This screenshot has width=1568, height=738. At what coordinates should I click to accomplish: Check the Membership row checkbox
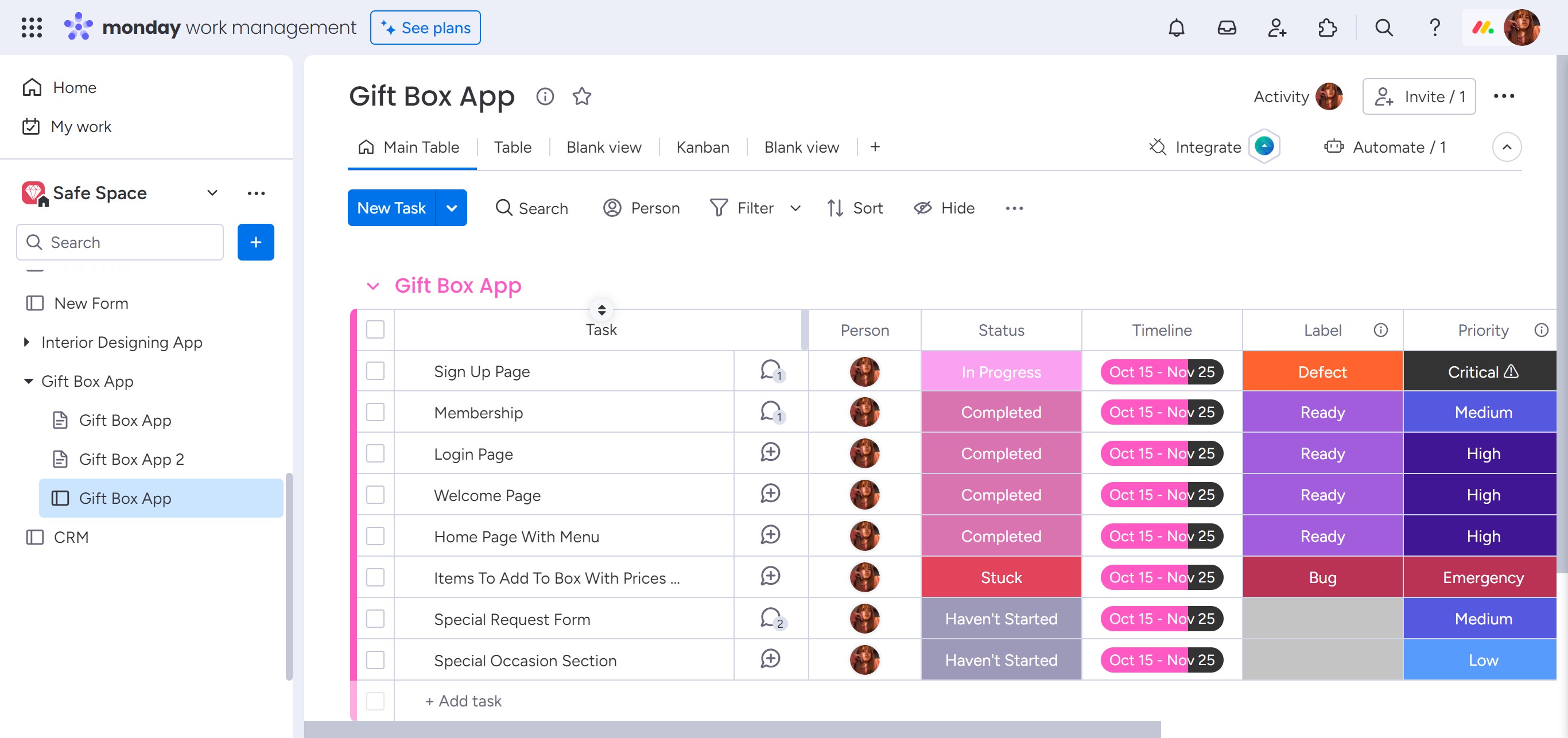pyautogui.click(x=375, y=413)
